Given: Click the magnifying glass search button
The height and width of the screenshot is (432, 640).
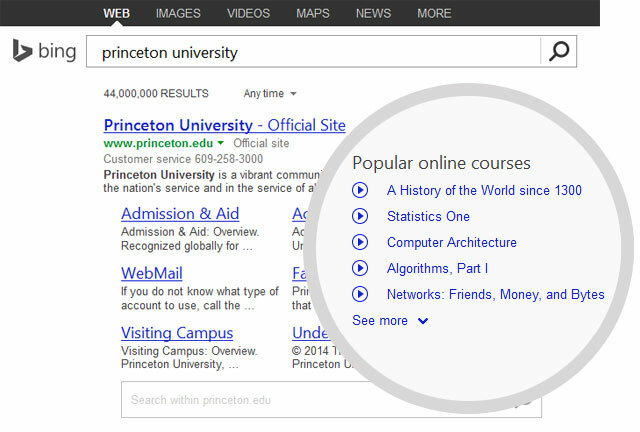Looking at the screenshot, I should [558, 51].
